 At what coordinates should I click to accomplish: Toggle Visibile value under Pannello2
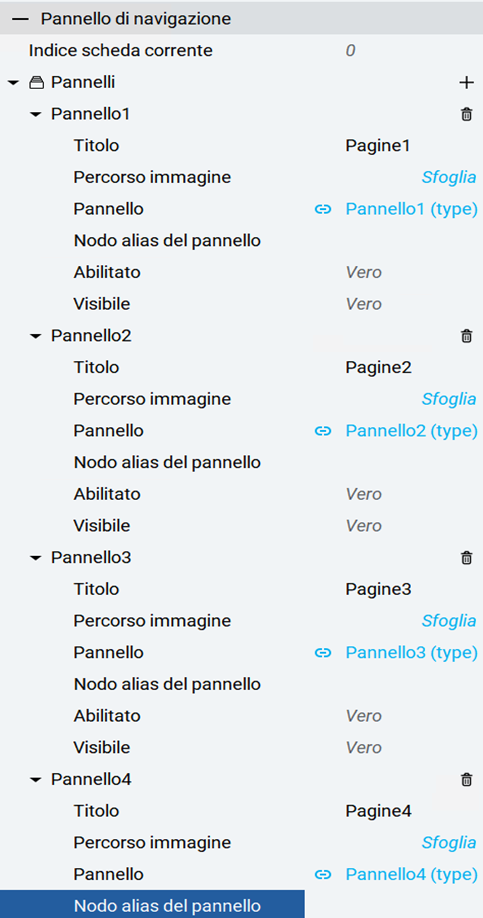click(x=364, y=526)
